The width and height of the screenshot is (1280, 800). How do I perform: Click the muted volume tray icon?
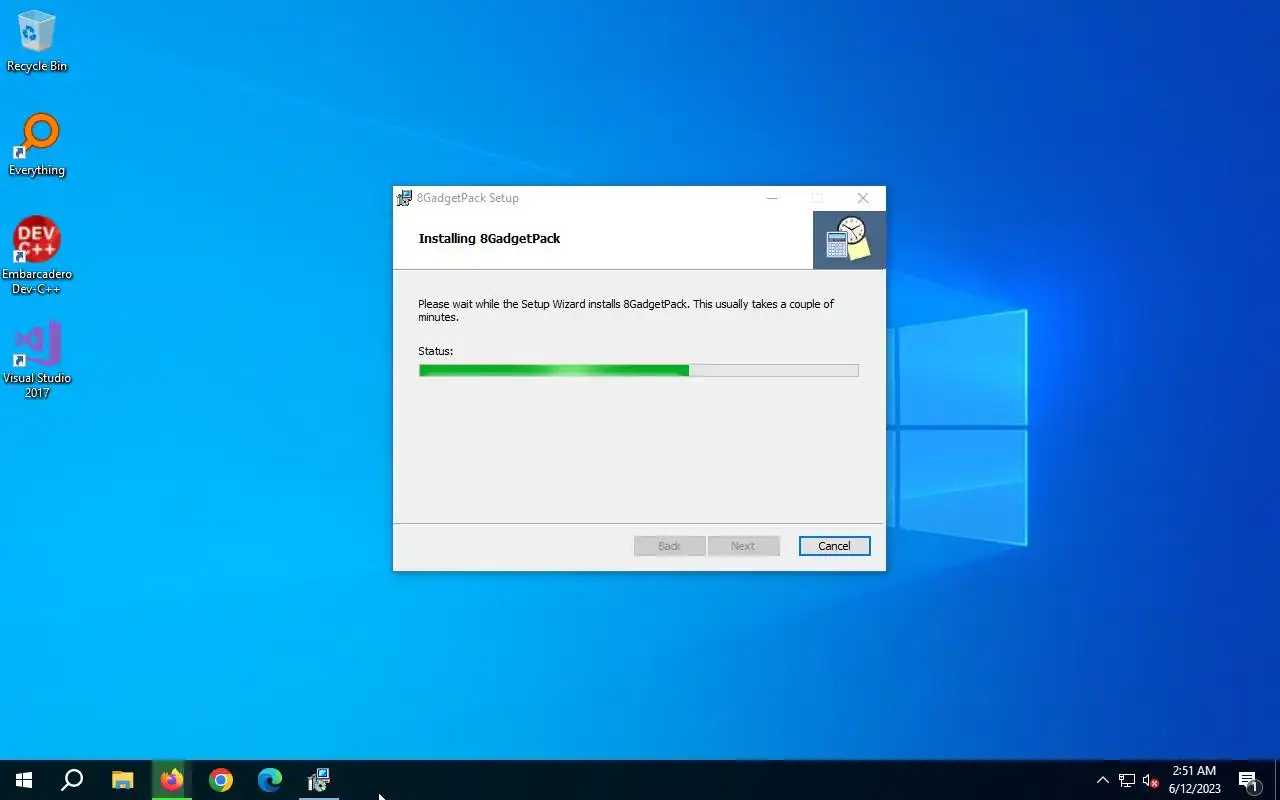pos(1150,780)
